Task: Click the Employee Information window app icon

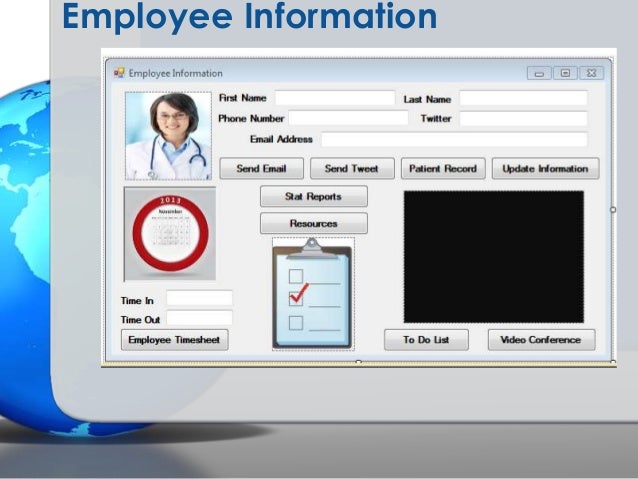Action: tap(119, 73)
